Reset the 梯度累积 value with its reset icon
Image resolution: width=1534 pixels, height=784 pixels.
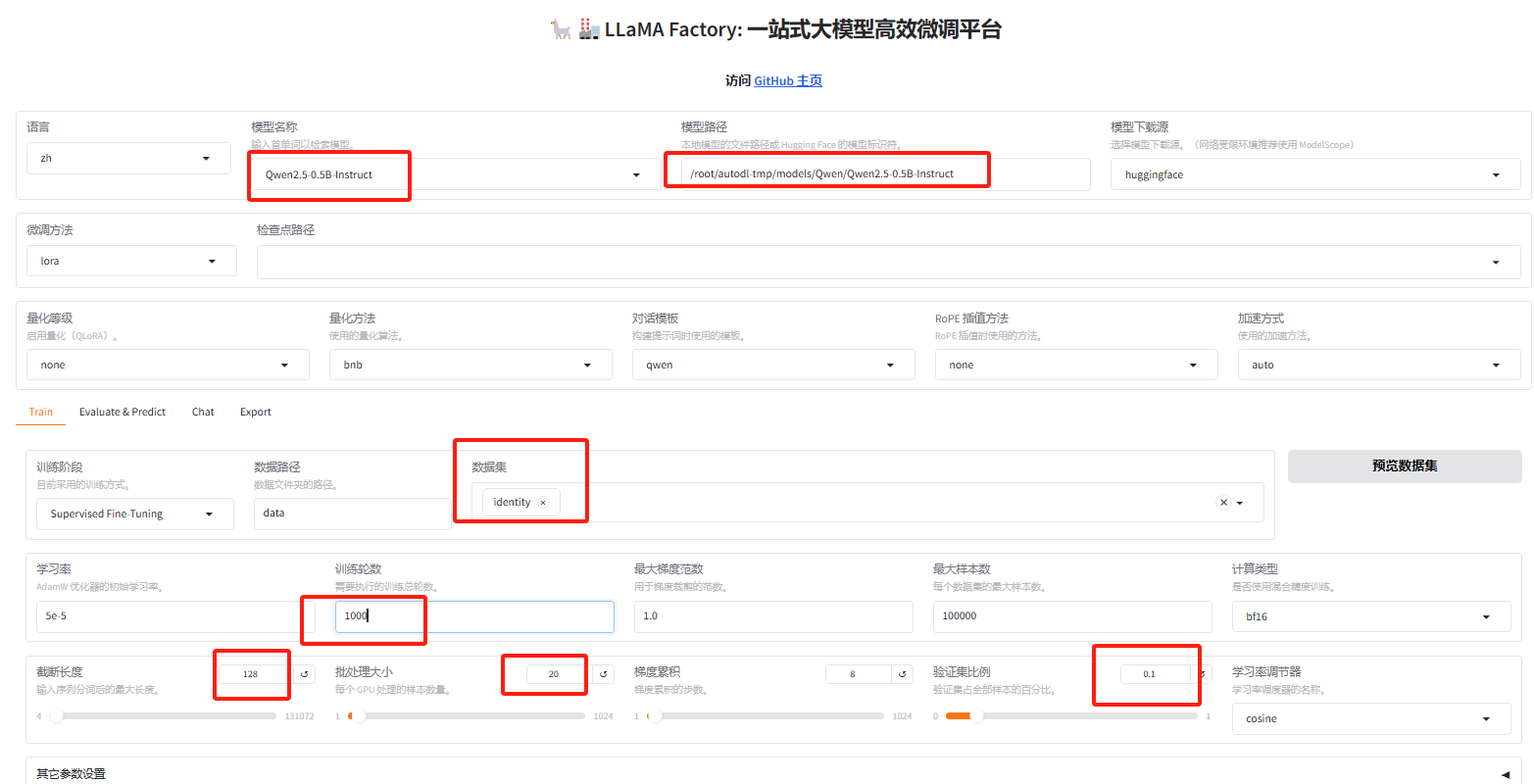click(903, 674)
